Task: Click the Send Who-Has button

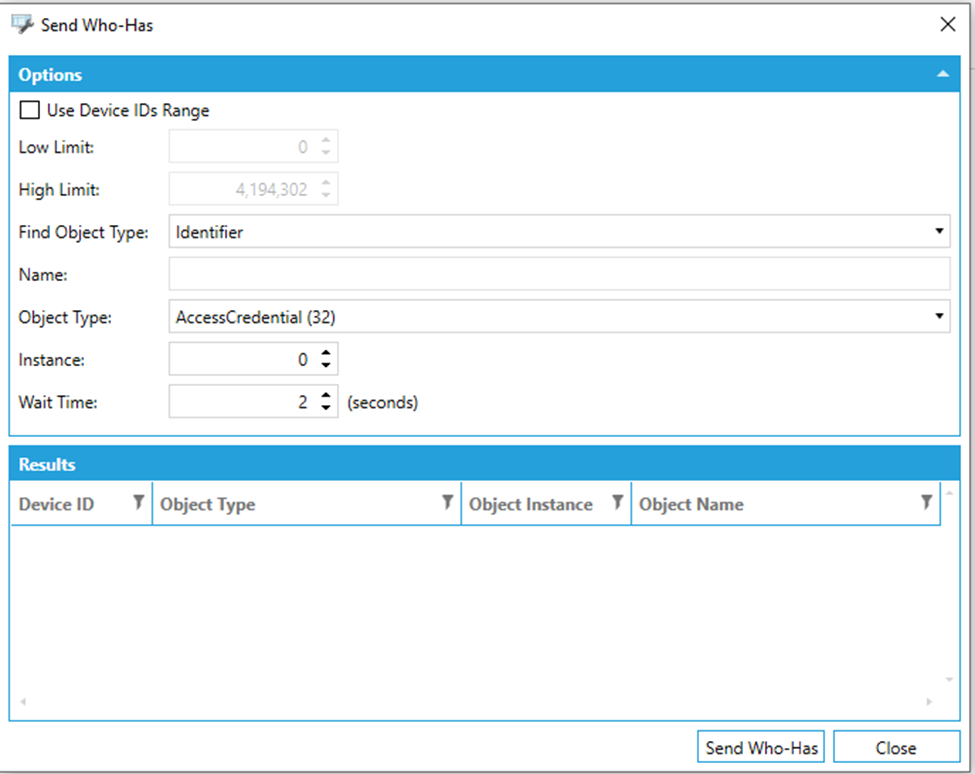Action: (761, 747)
